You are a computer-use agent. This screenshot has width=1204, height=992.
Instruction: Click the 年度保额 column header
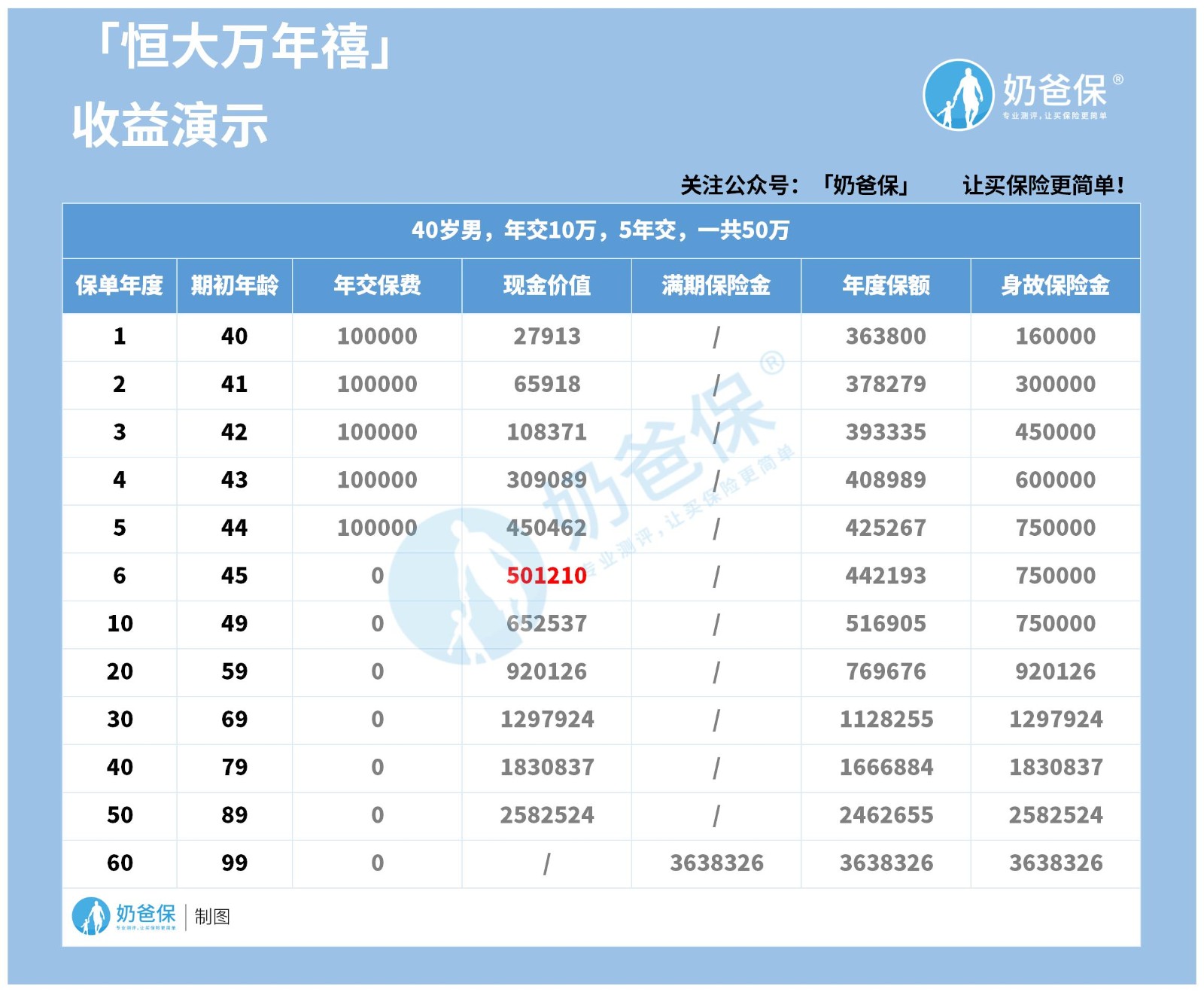click(886, 285)
